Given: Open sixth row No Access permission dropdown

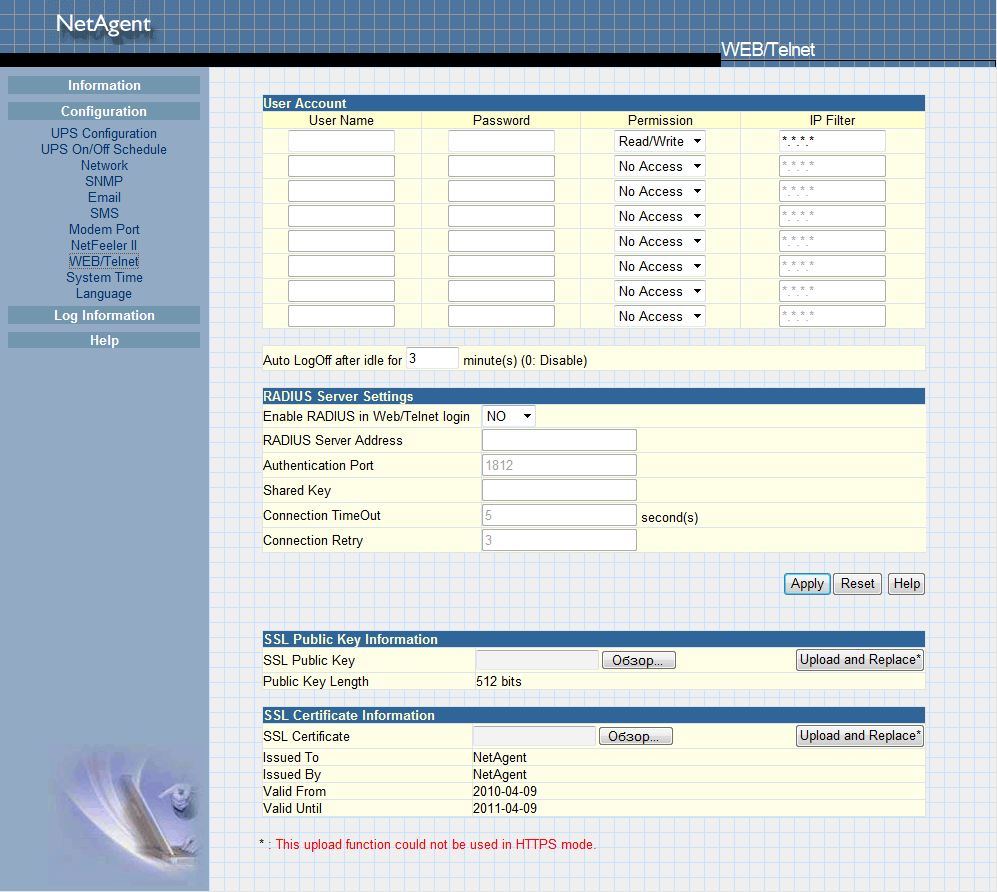Looking at the screenshot, I should (660, 266).
